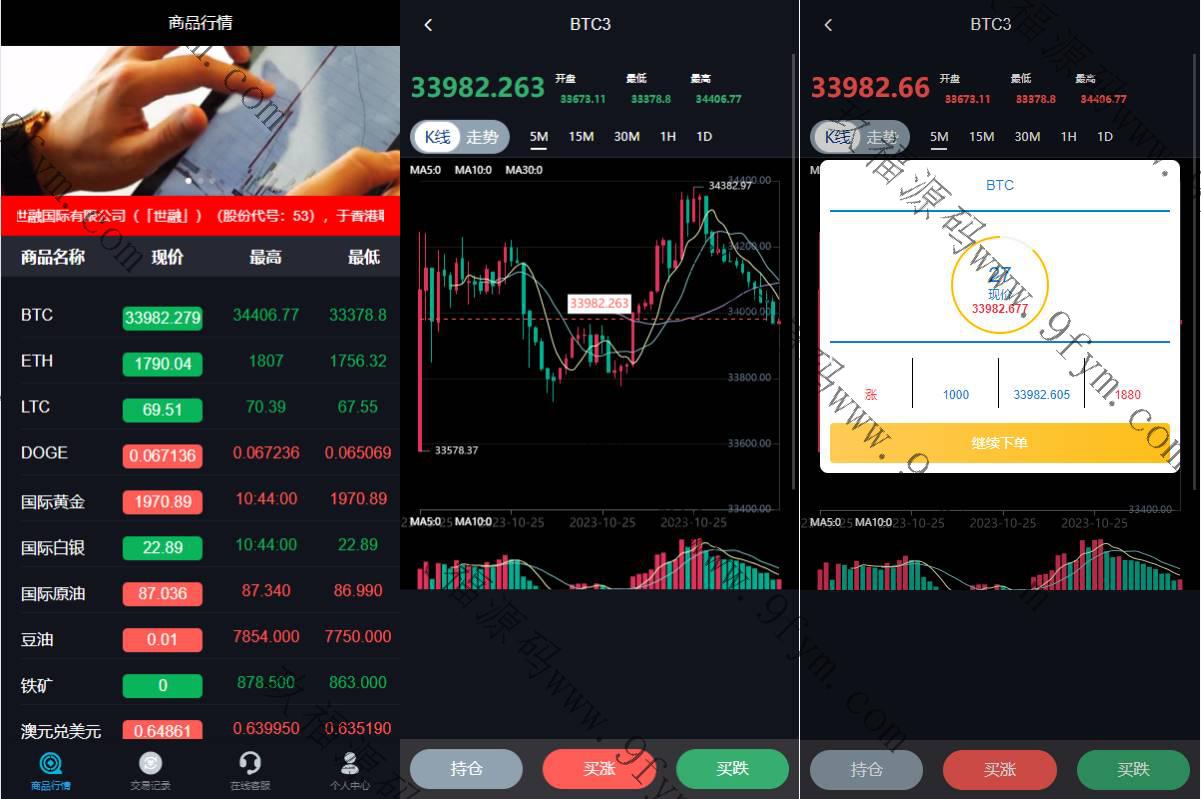This screenshot has height=799, width=1201.
Task: Go back using arrow in right BTC3 panel
Action: click(828, 25)
